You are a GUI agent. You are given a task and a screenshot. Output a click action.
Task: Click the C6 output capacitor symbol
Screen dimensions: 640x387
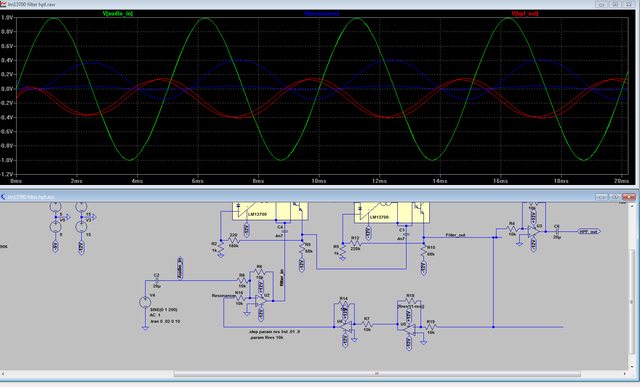557,231
